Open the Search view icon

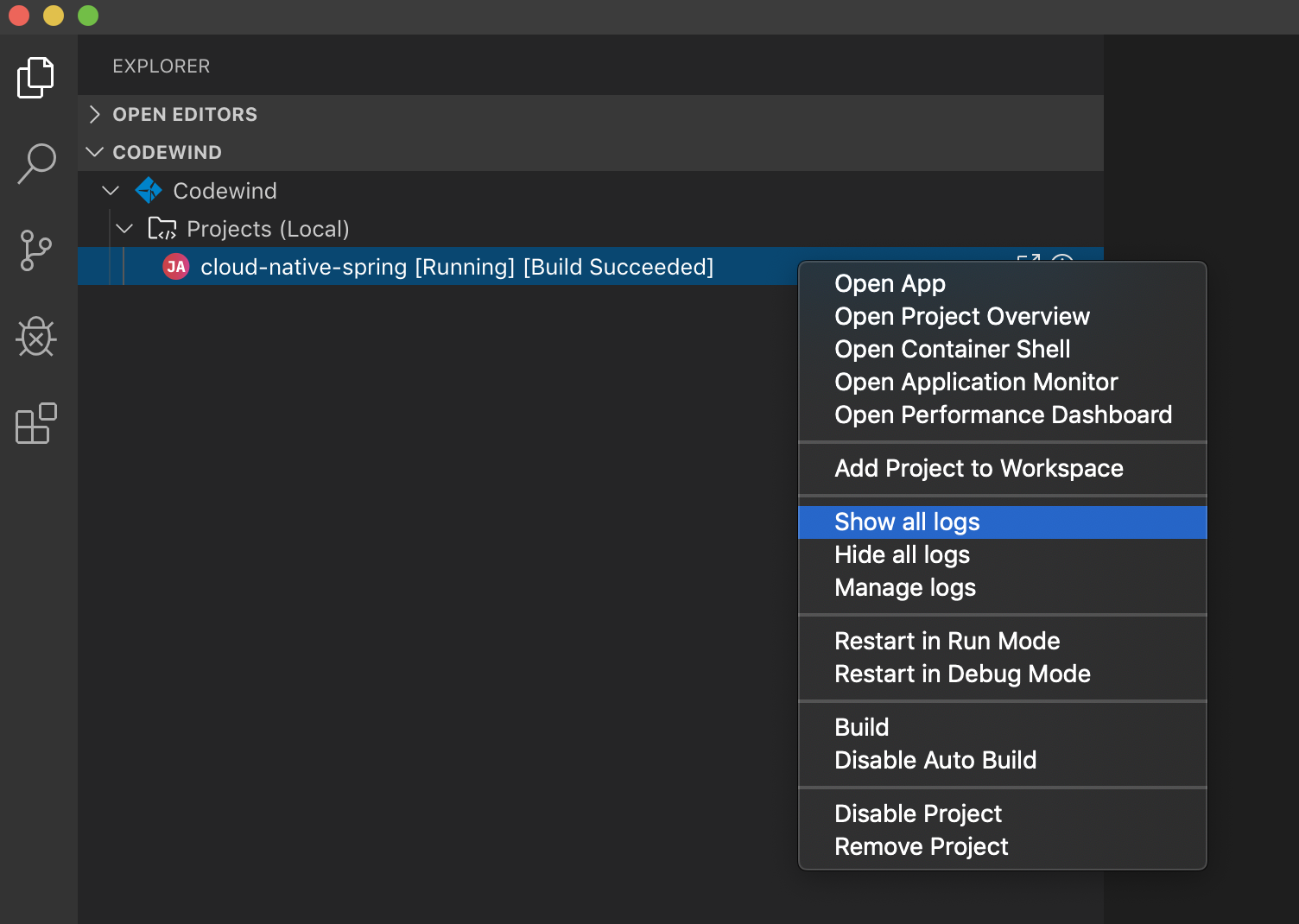(x=36, y=163)
